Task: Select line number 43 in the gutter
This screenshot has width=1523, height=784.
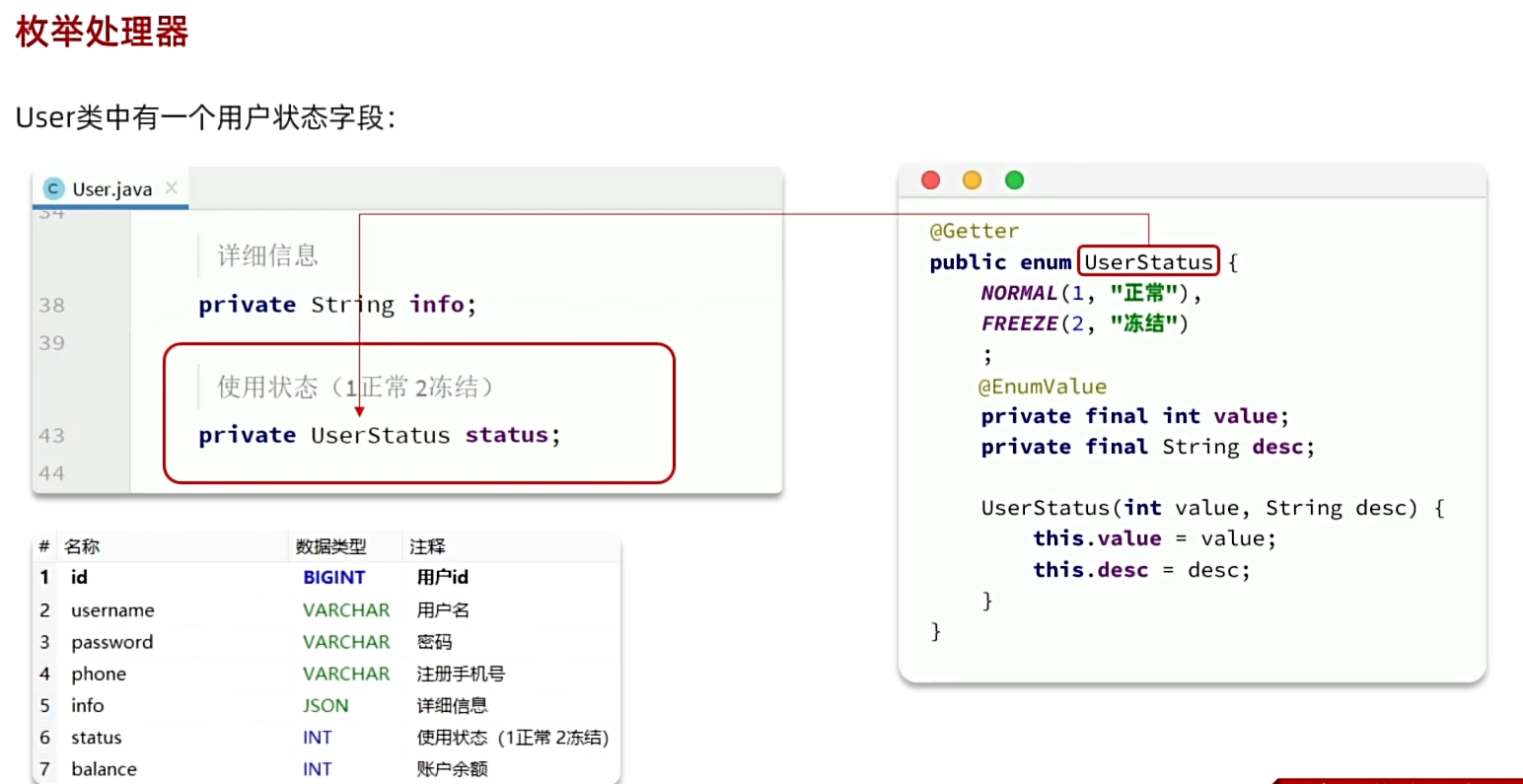Action: (x=52, y=436)
